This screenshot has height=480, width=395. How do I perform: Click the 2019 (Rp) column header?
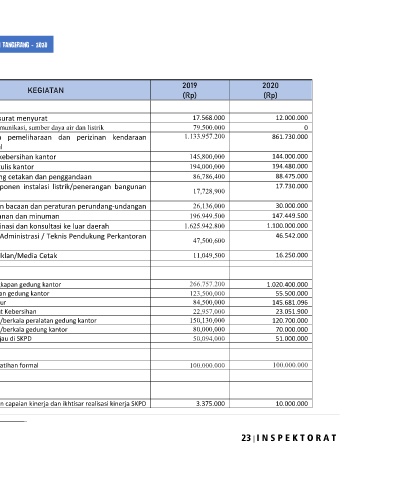coord(190,90)
